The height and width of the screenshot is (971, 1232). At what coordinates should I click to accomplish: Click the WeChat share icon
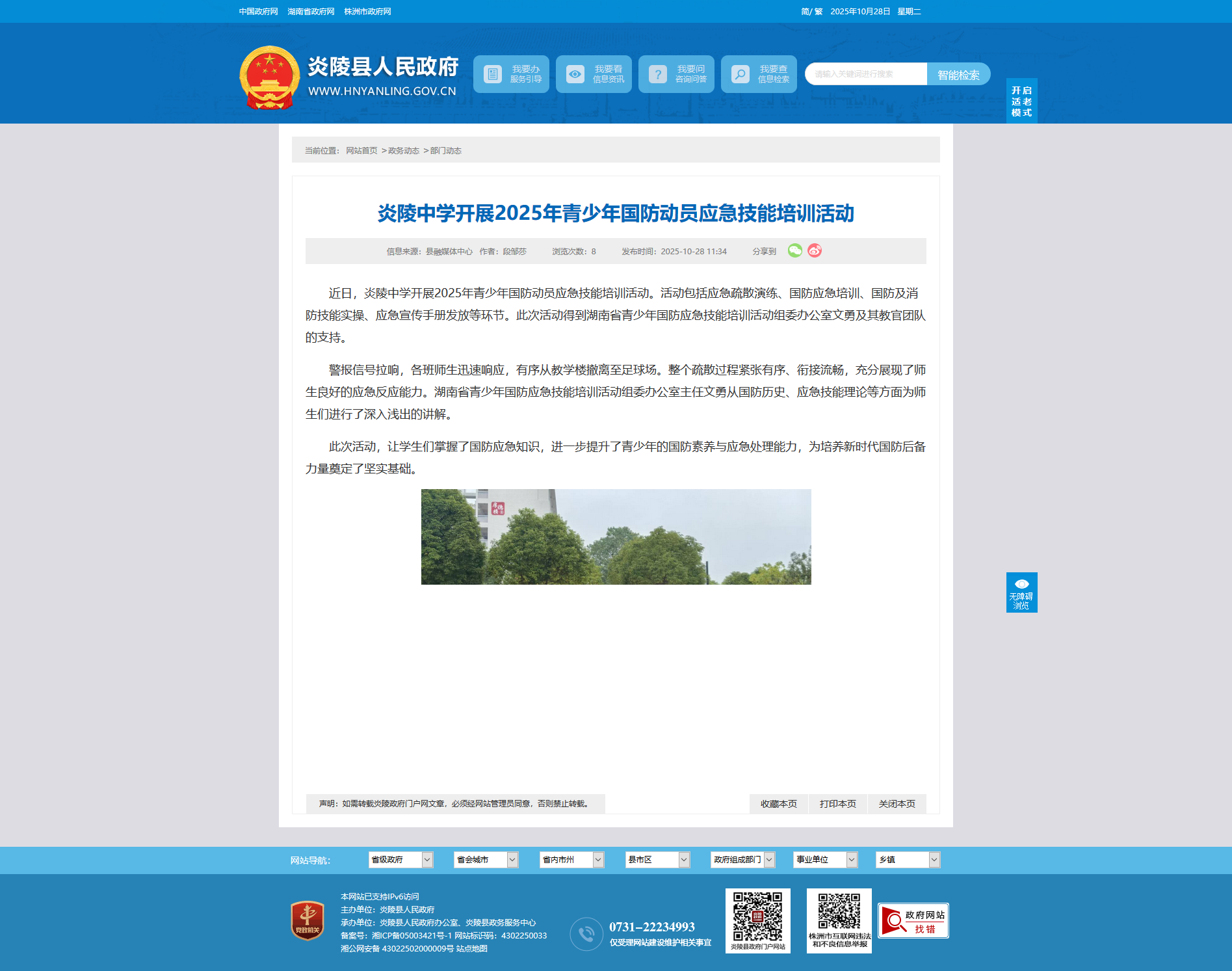(x=794, y=251)
